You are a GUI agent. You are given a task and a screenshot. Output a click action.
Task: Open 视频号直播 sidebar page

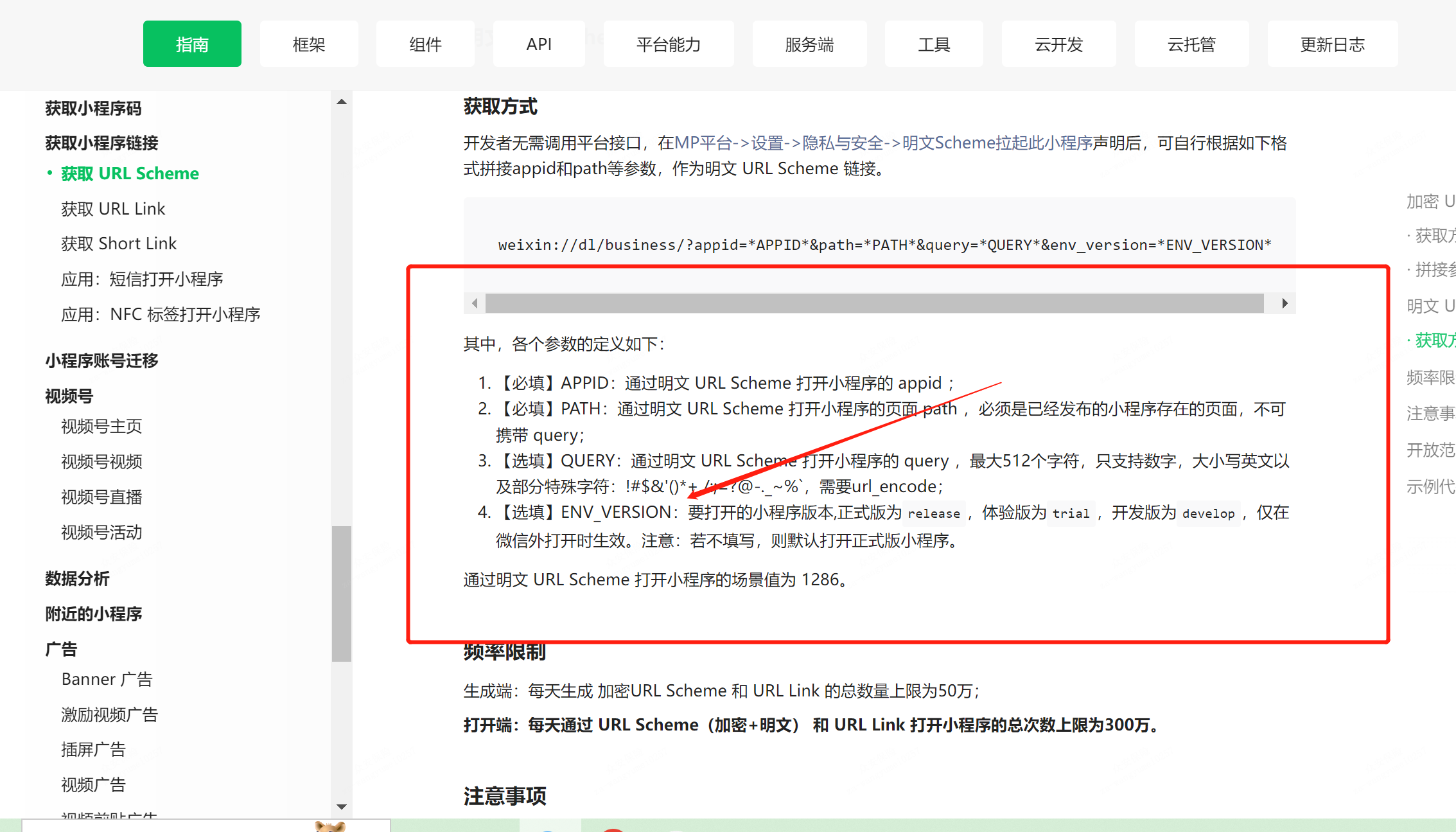(x=101, y=497)
